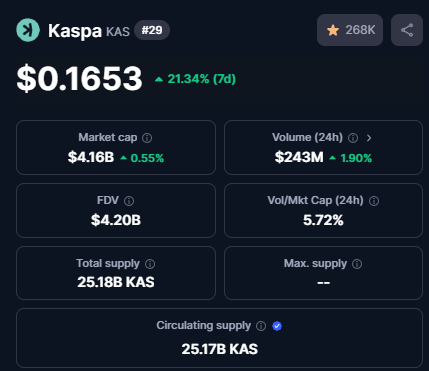
Task: Show Market cap info tooltip icon
Action: [x=147, y=138]
